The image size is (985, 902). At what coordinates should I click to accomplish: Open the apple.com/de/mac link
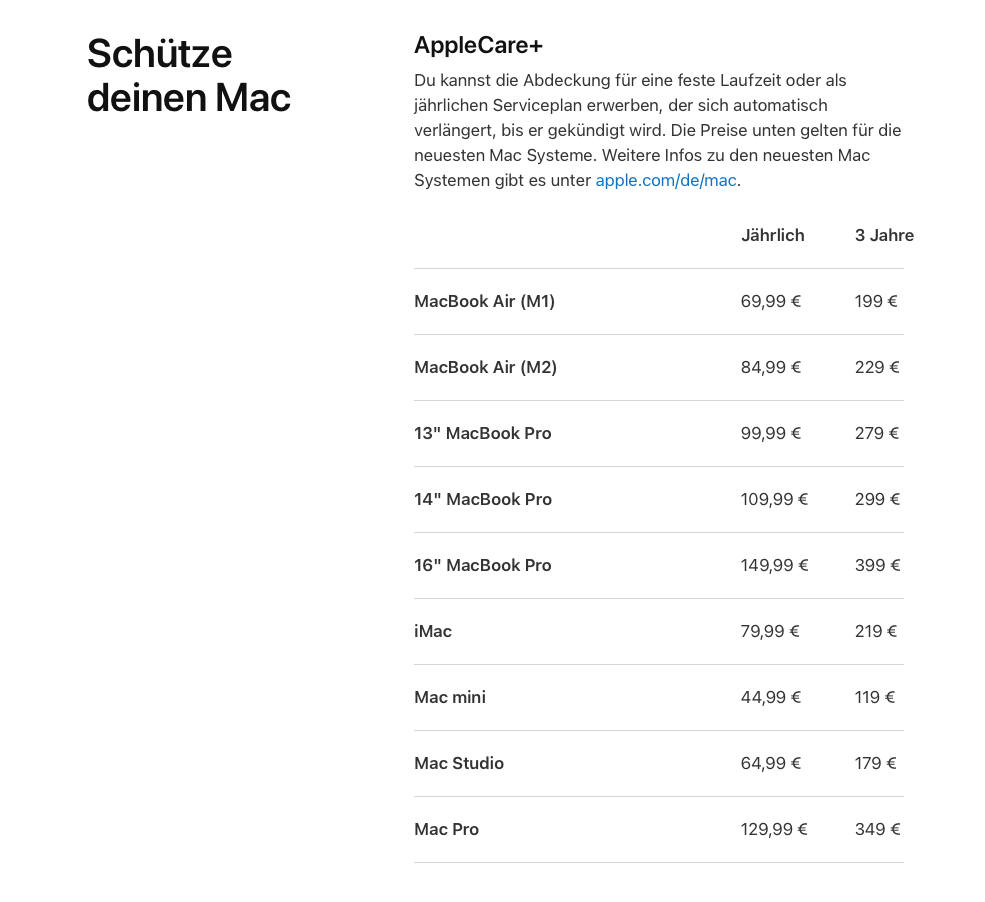click(x=665, y=181)
